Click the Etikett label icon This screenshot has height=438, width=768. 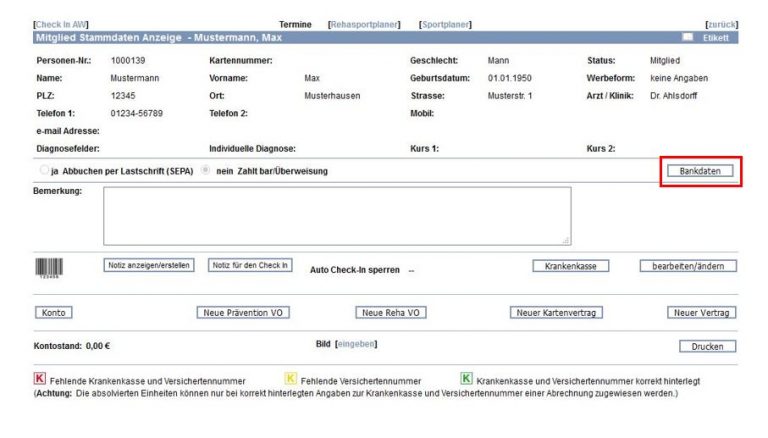tap(687, 38)
